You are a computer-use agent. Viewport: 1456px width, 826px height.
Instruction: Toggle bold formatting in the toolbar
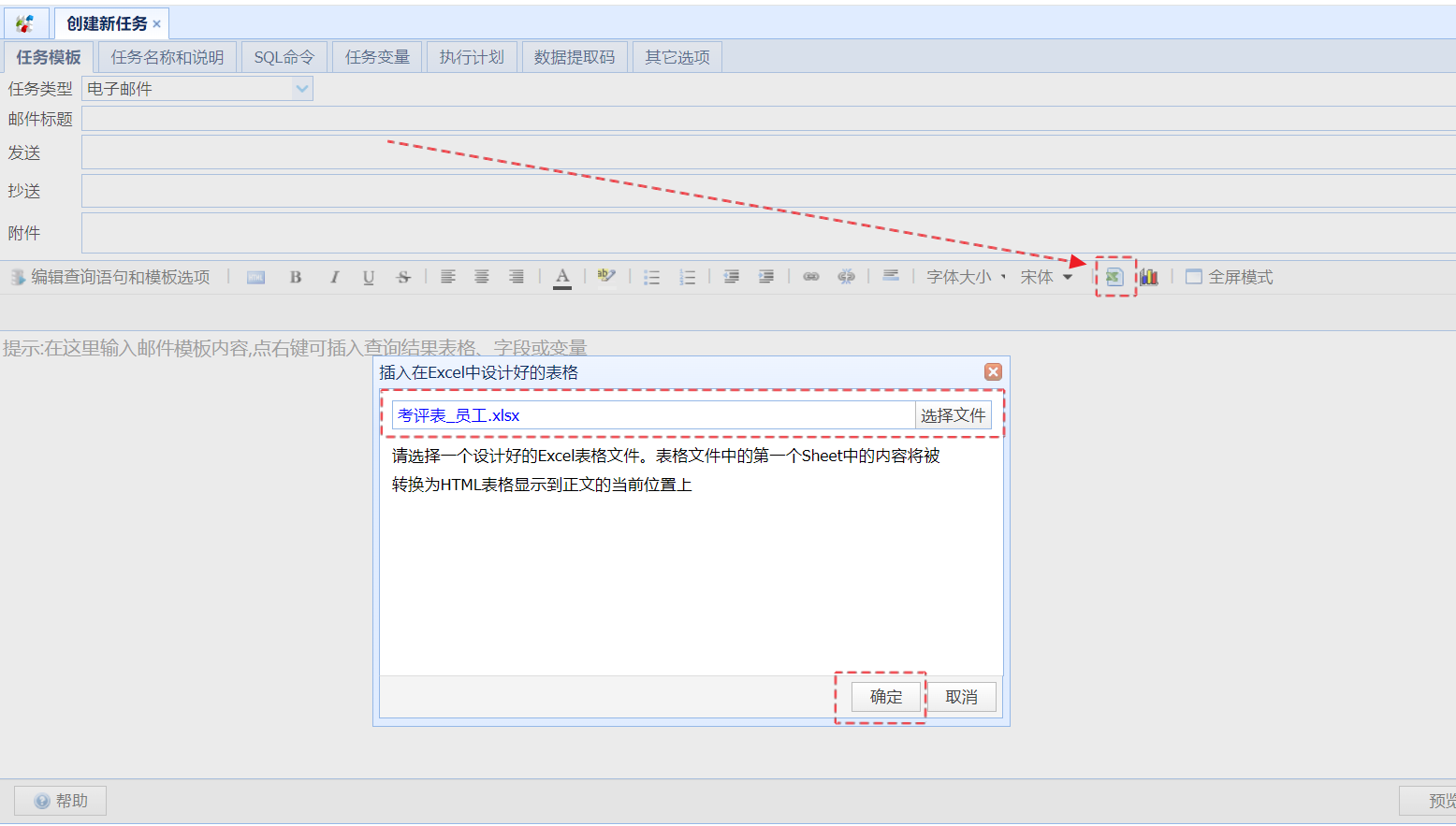[296, 277]
